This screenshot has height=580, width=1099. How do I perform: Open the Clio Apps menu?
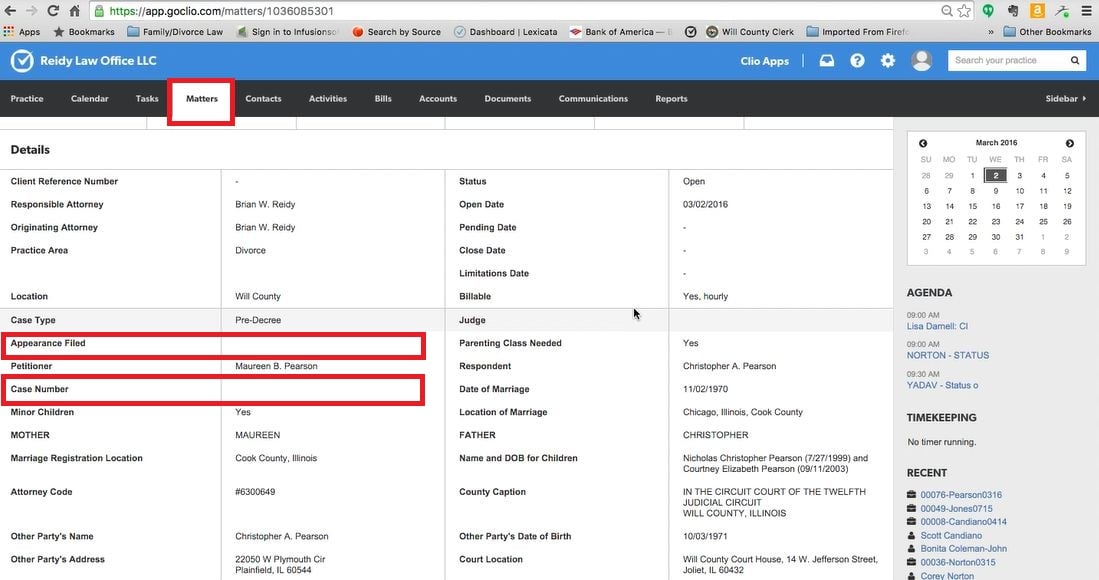click(x=763, y=61)
